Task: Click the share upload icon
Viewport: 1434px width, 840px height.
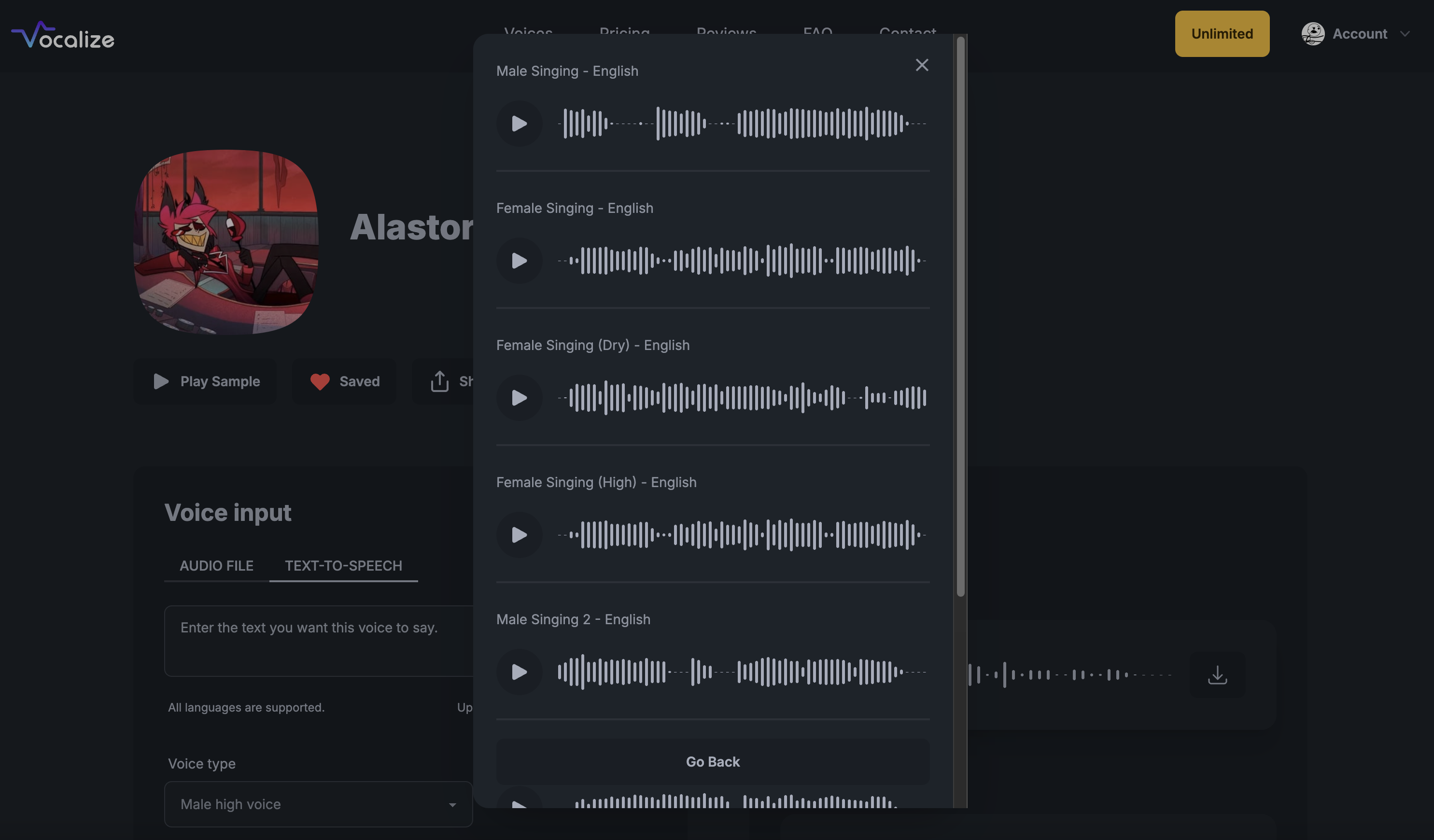Action: [439, 381]
